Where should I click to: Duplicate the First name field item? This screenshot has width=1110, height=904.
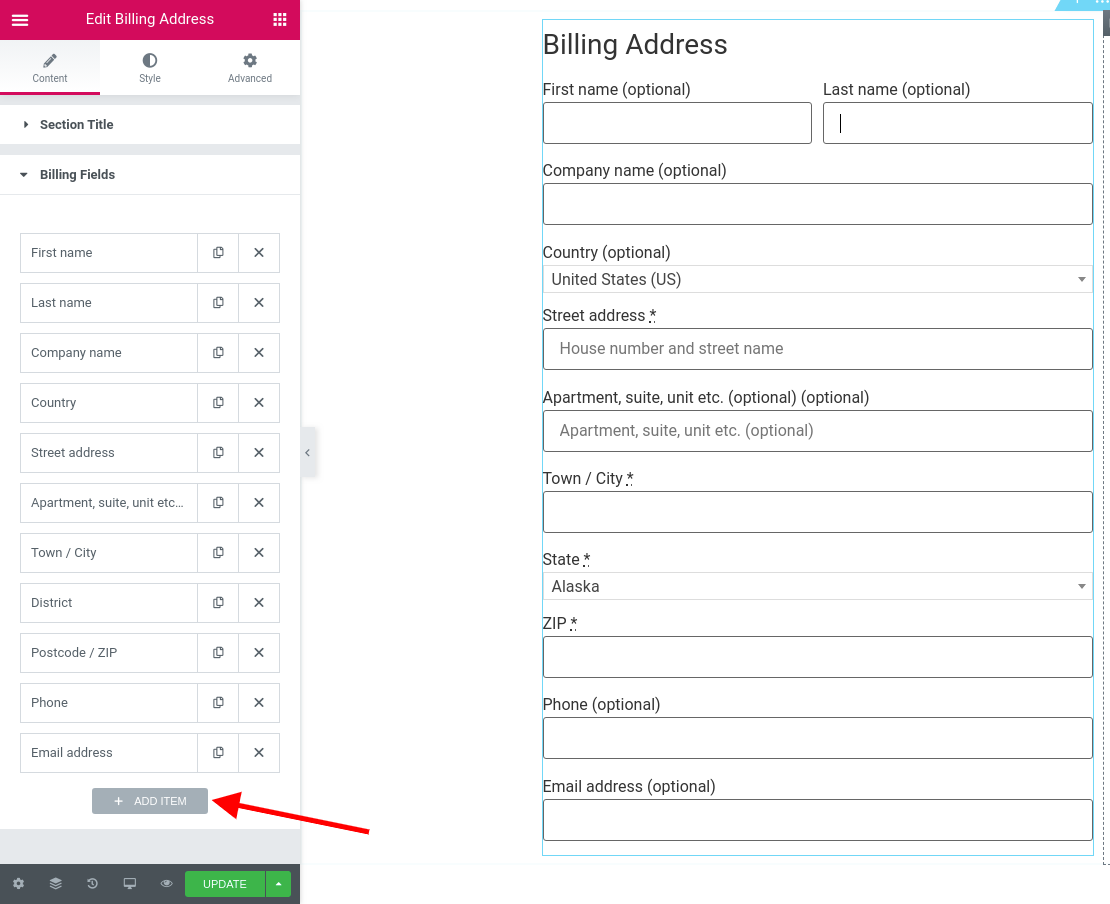pyautogui.click(x=218, y=253)
